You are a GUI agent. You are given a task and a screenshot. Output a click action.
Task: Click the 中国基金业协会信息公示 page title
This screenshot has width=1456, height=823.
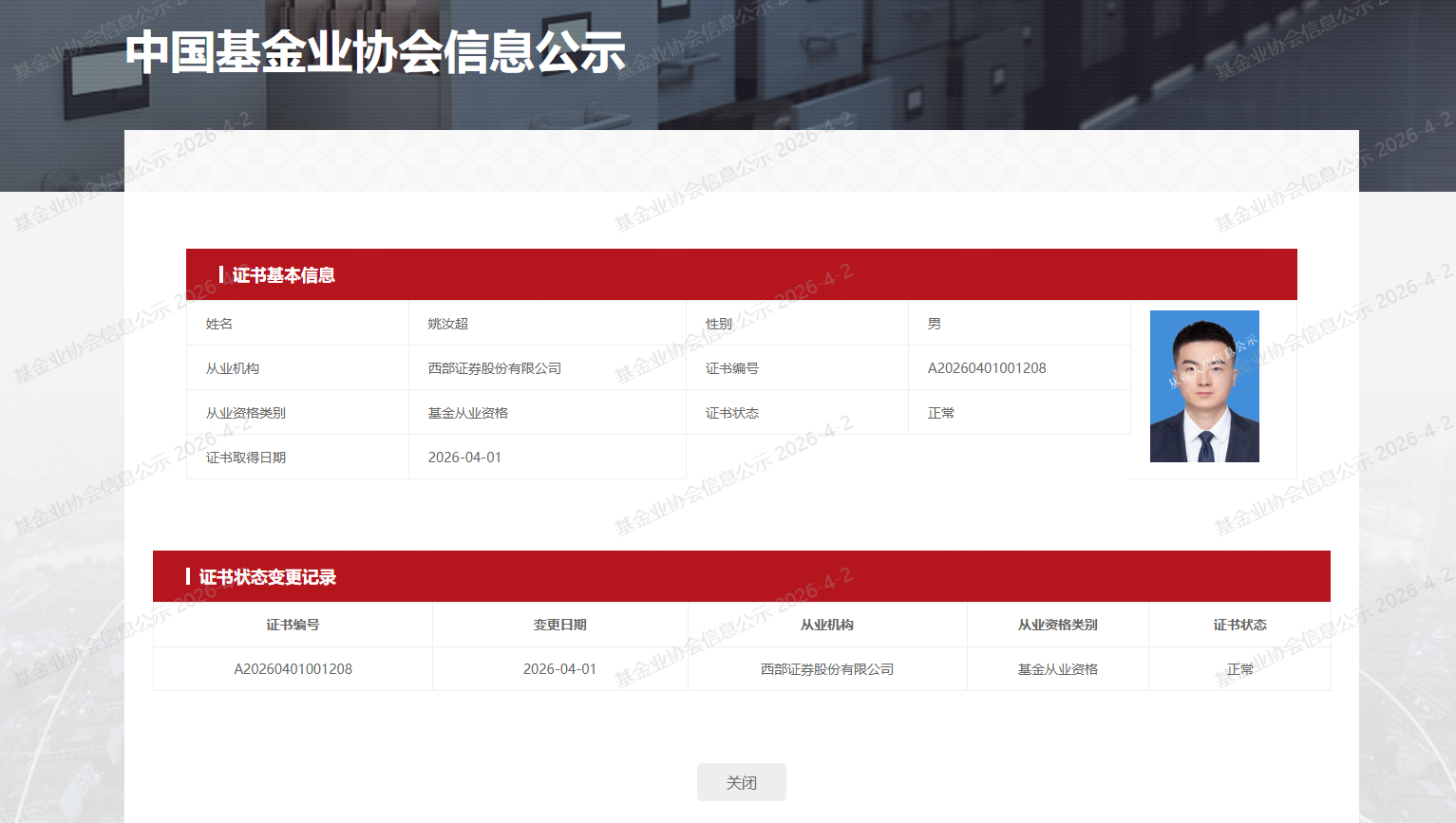375,52
